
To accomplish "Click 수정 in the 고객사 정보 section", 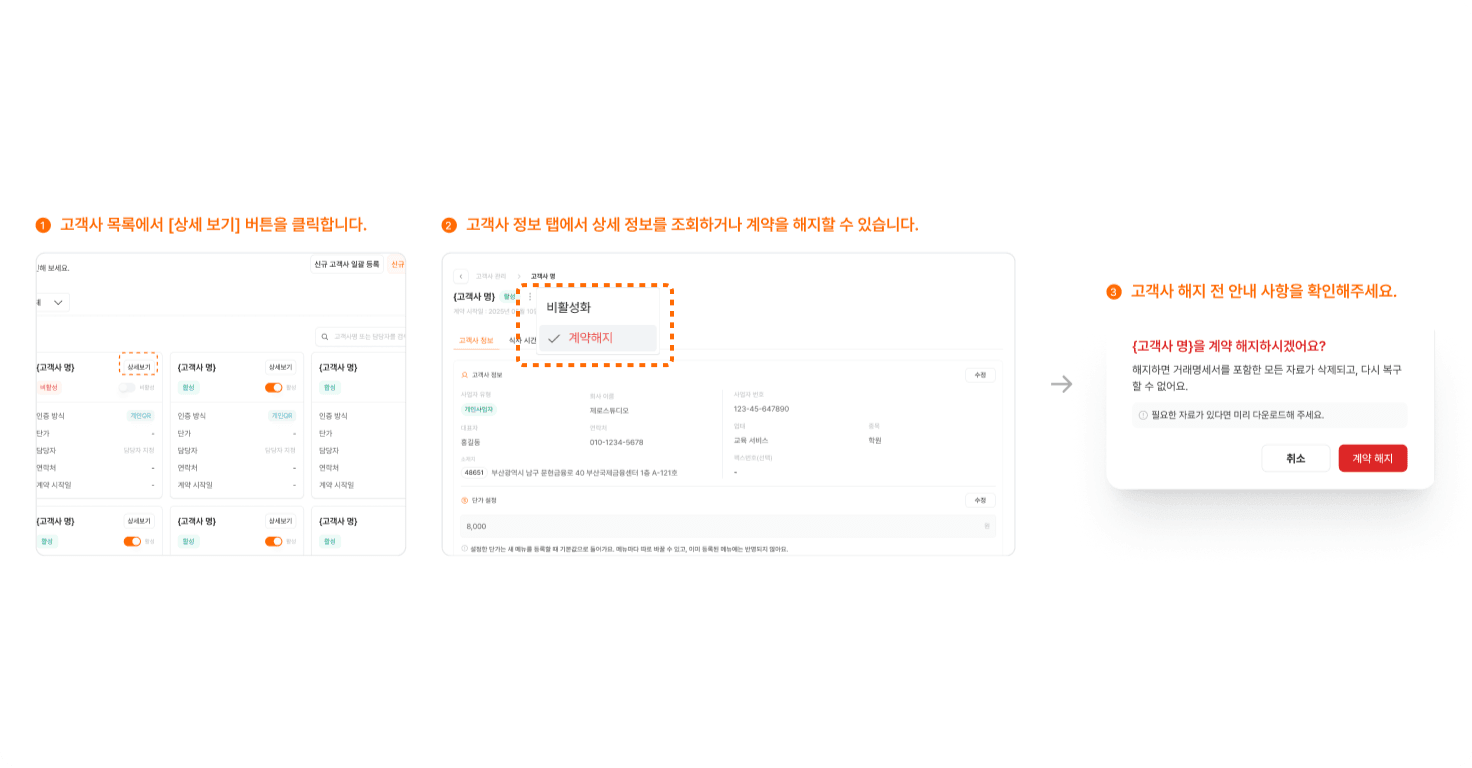I will (980, 375).
